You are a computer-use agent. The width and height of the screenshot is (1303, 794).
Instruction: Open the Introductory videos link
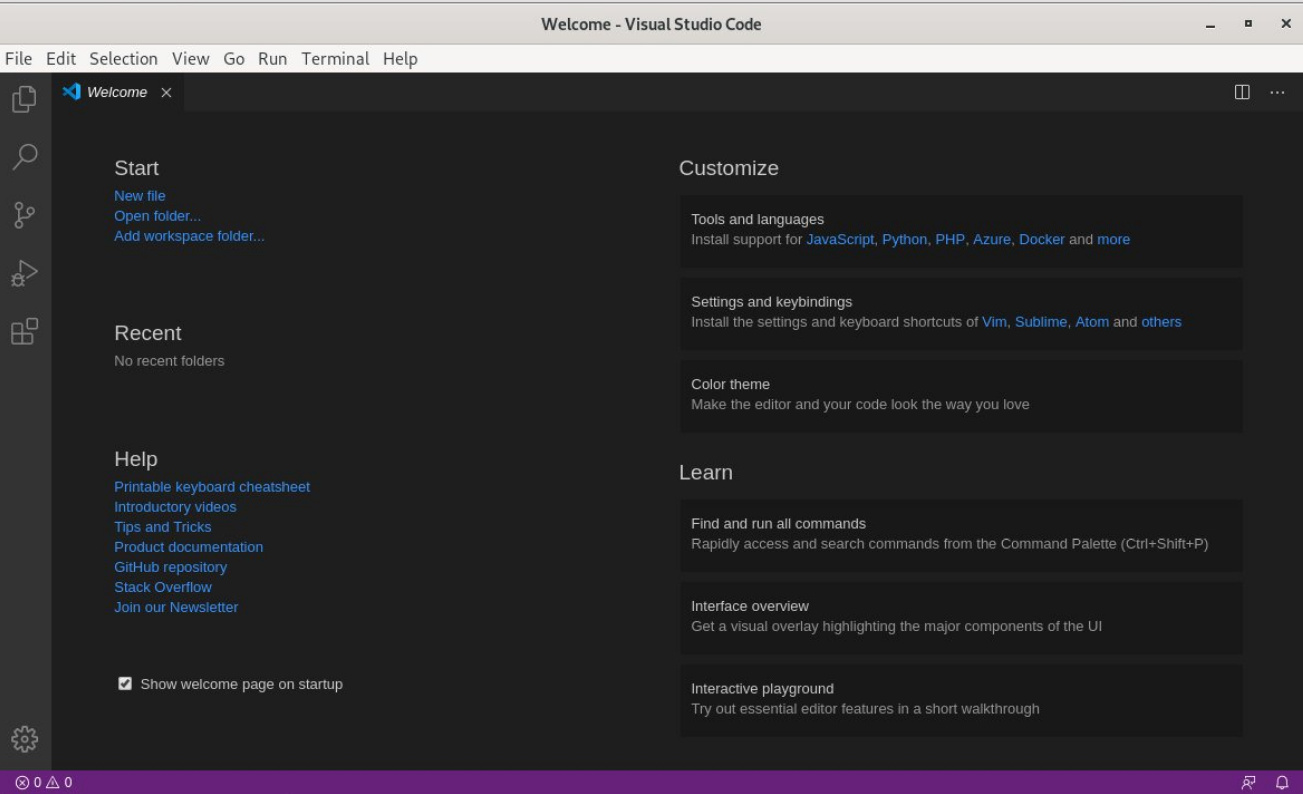click(175, 507)
